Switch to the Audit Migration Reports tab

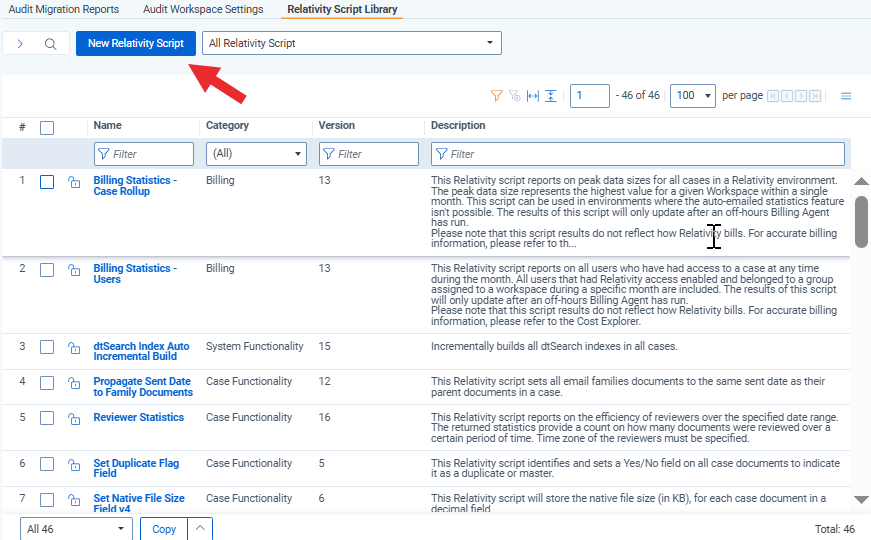pos(63,9)
